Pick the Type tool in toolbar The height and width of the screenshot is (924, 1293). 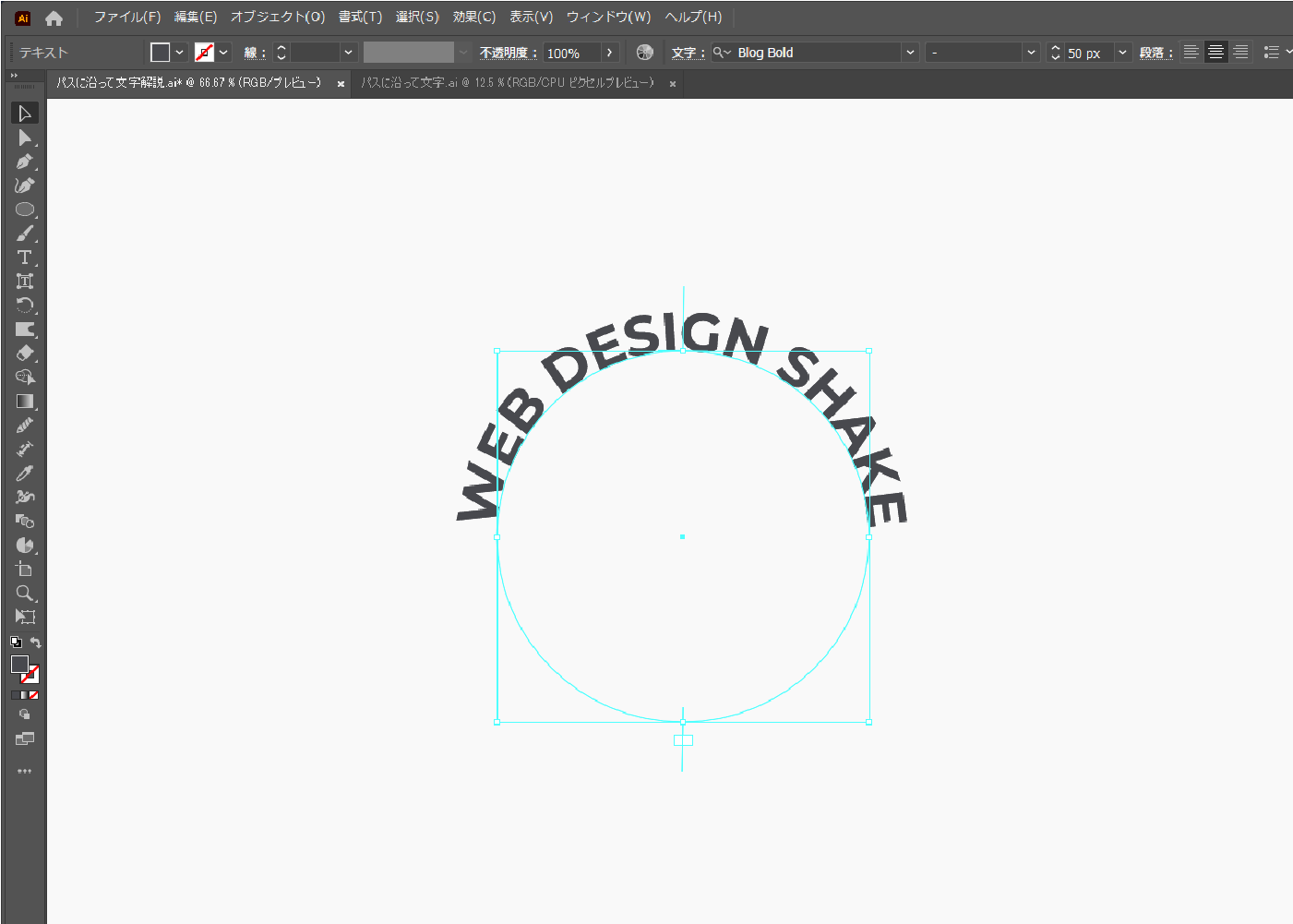[24, 258]
